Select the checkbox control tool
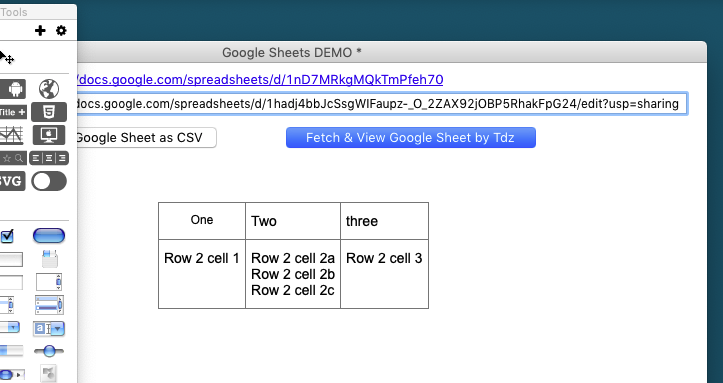723x383 pixels. [7, 236]
